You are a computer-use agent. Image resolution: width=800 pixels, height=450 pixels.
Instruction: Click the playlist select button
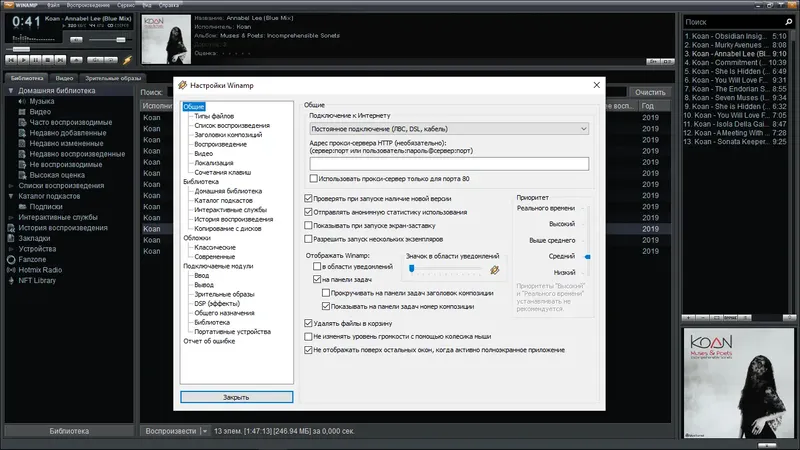pos(716,317)
